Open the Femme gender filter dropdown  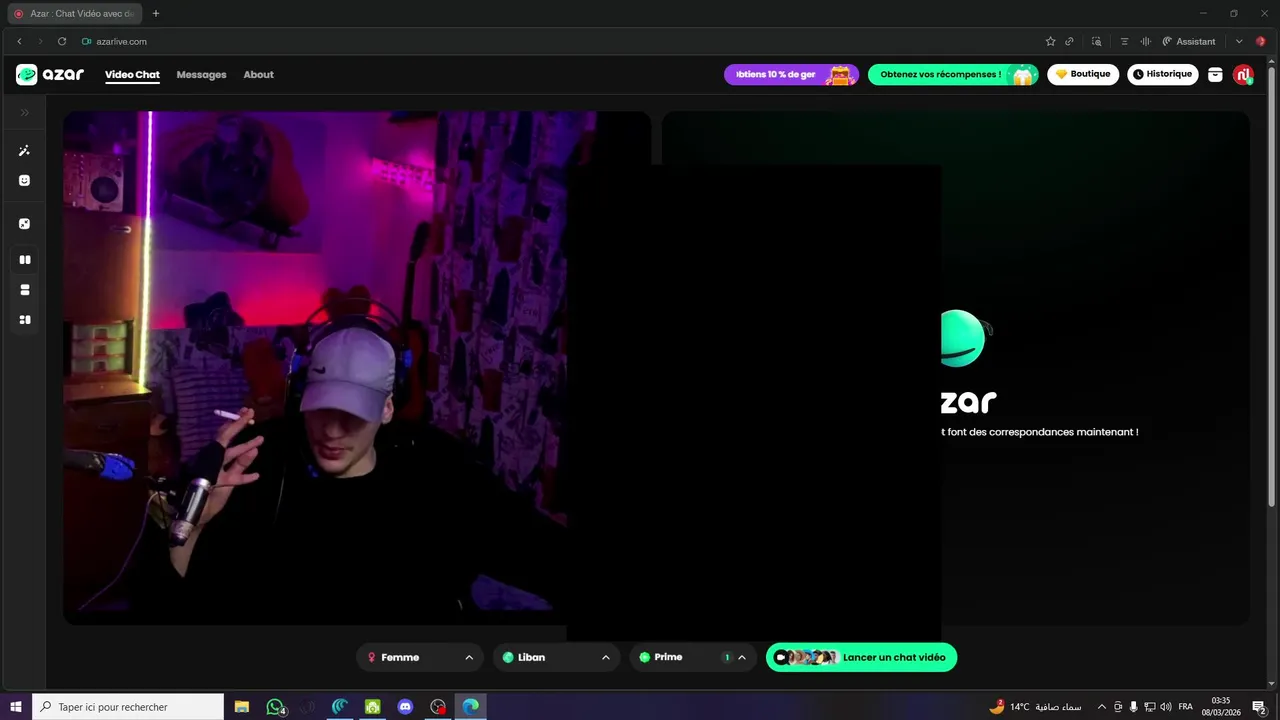tap(420, 657)
